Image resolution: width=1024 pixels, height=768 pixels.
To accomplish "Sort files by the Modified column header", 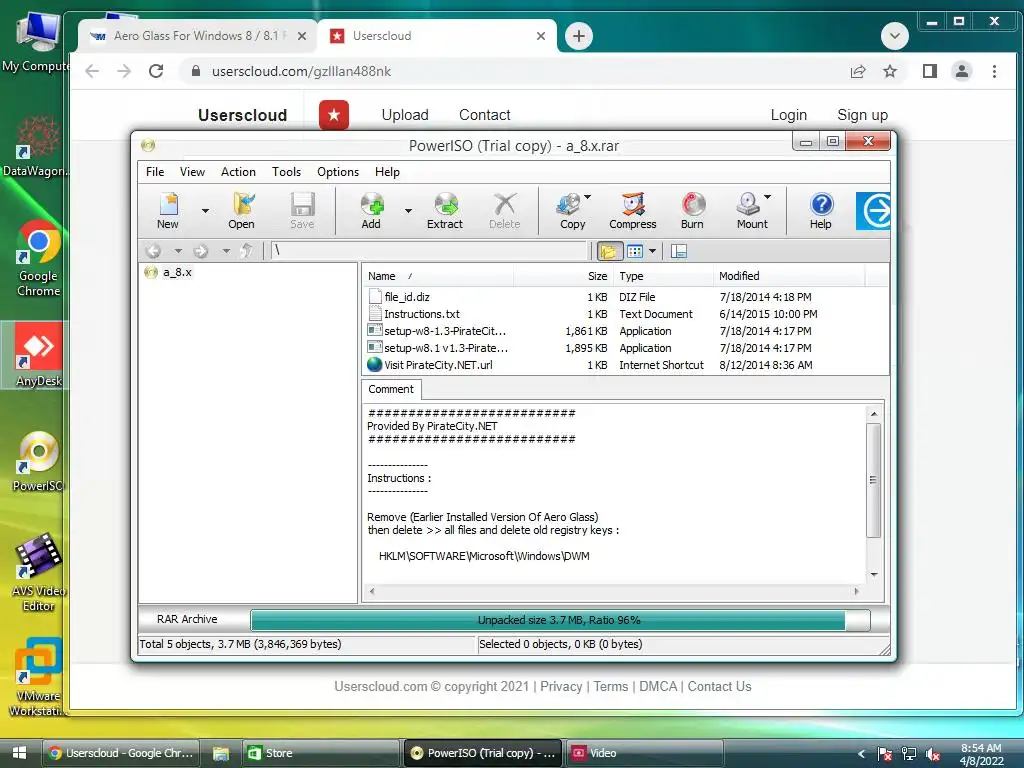I will coord(789,276).
